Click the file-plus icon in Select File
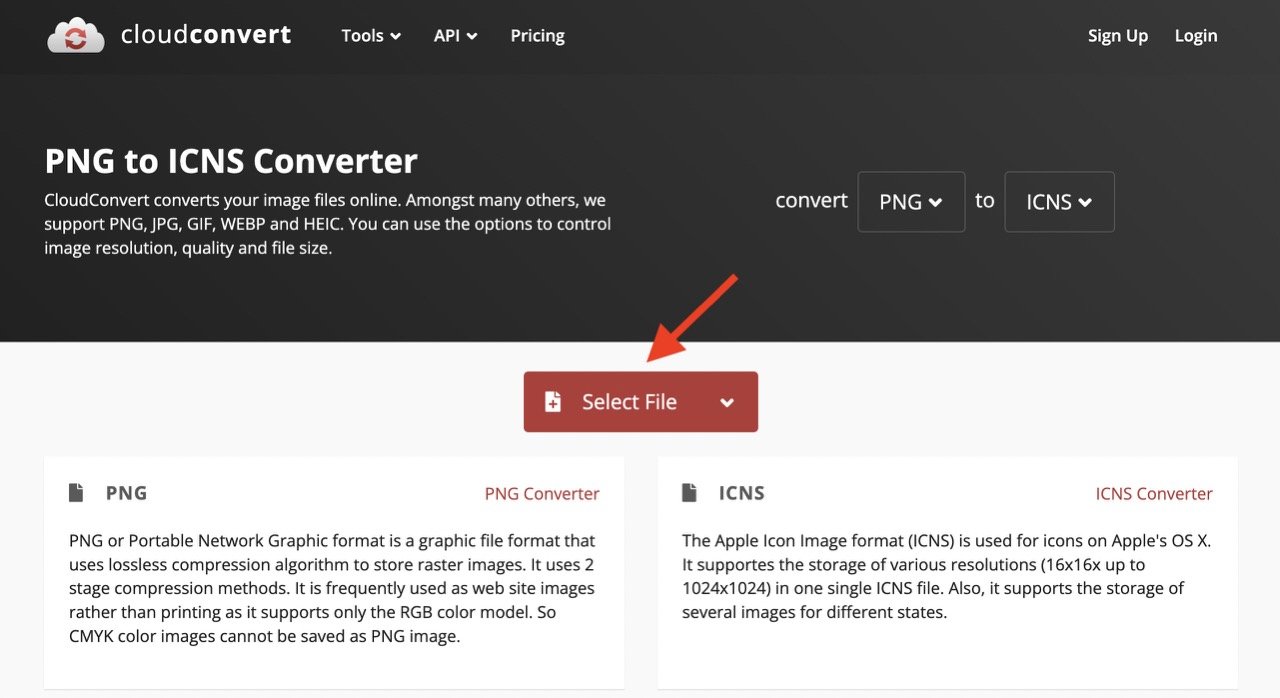 [x=552, y=402]
